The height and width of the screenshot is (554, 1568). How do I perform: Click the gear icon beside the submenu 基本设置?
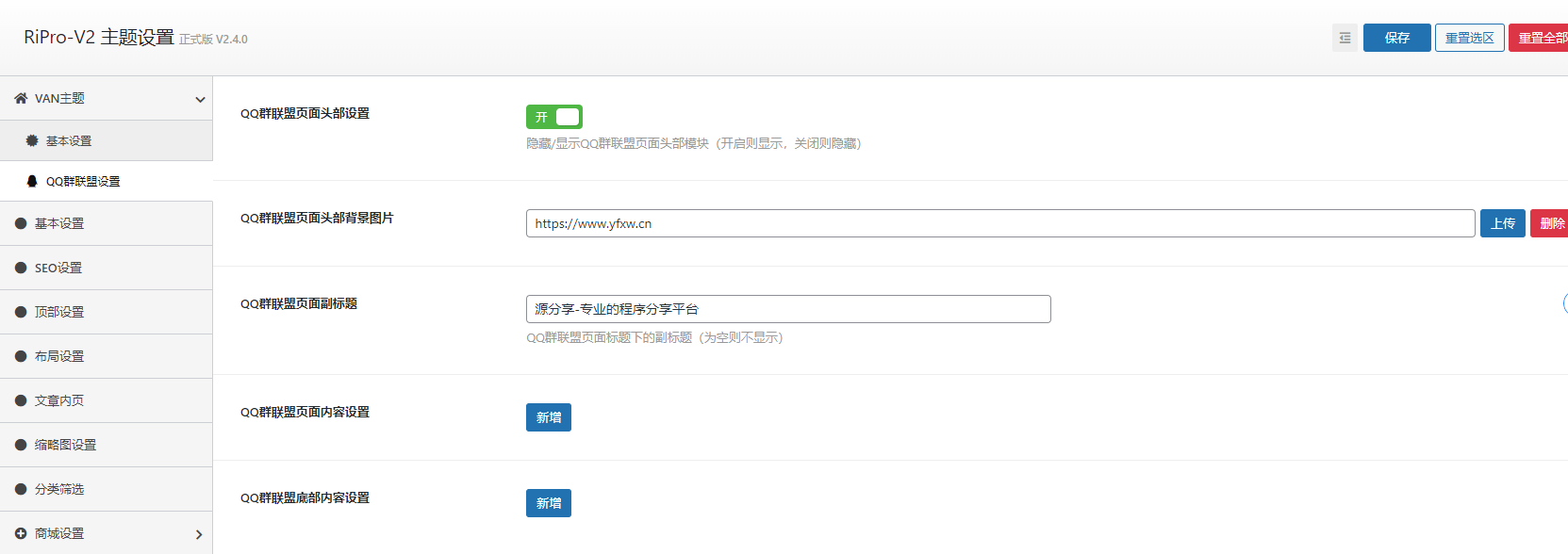pyautogui.click(x=32, y=140)
